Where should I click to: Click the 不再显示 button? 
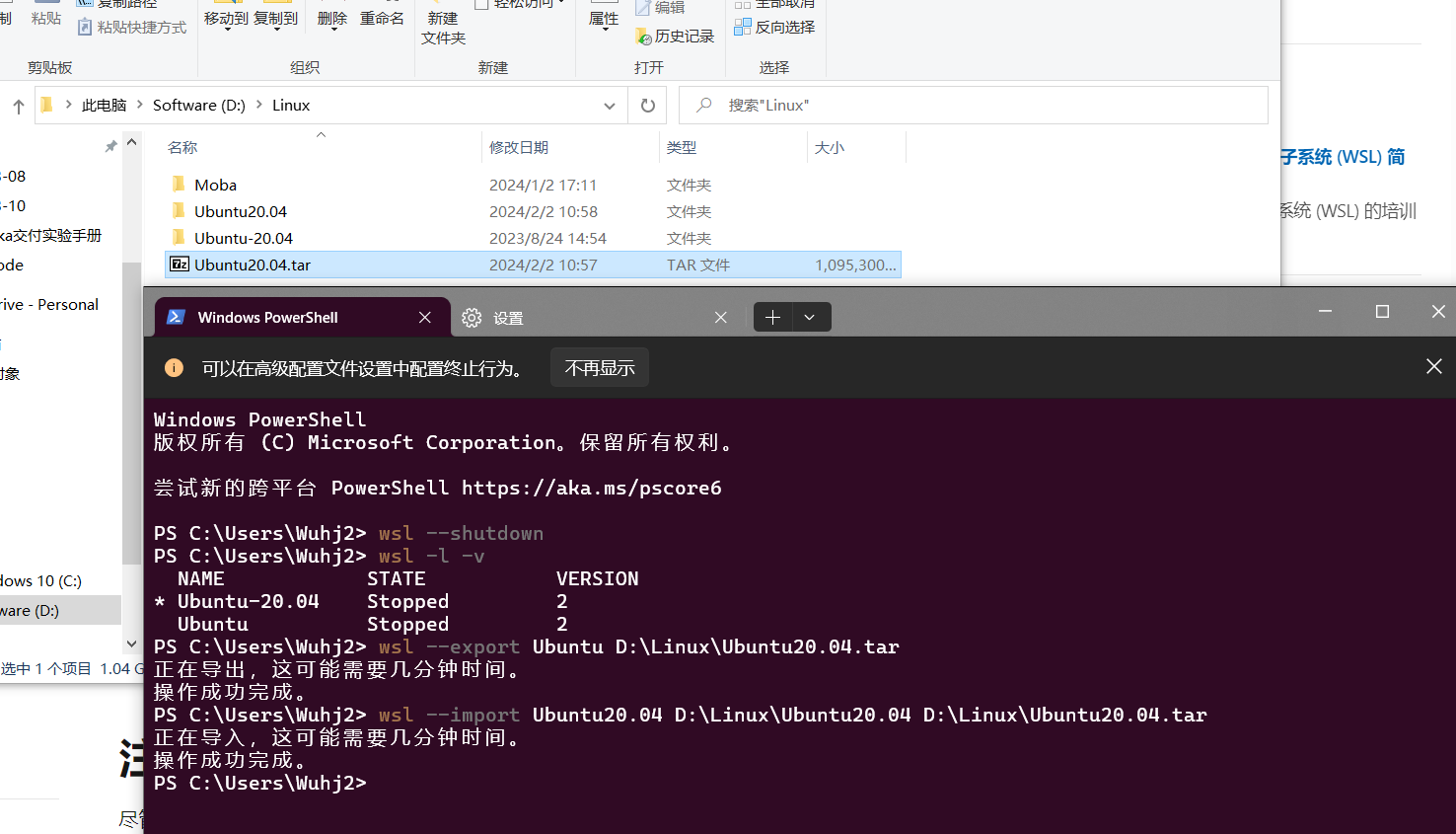[600, 368]
